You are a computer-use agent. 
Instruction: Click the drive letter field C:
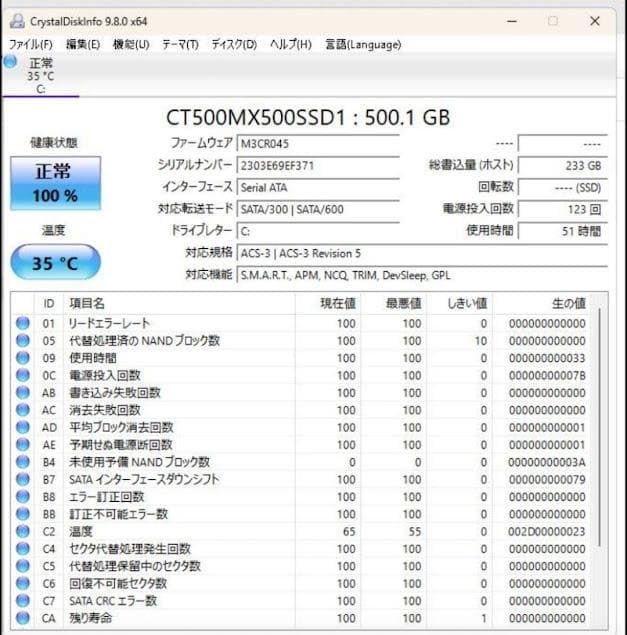(x=318, y=231)
